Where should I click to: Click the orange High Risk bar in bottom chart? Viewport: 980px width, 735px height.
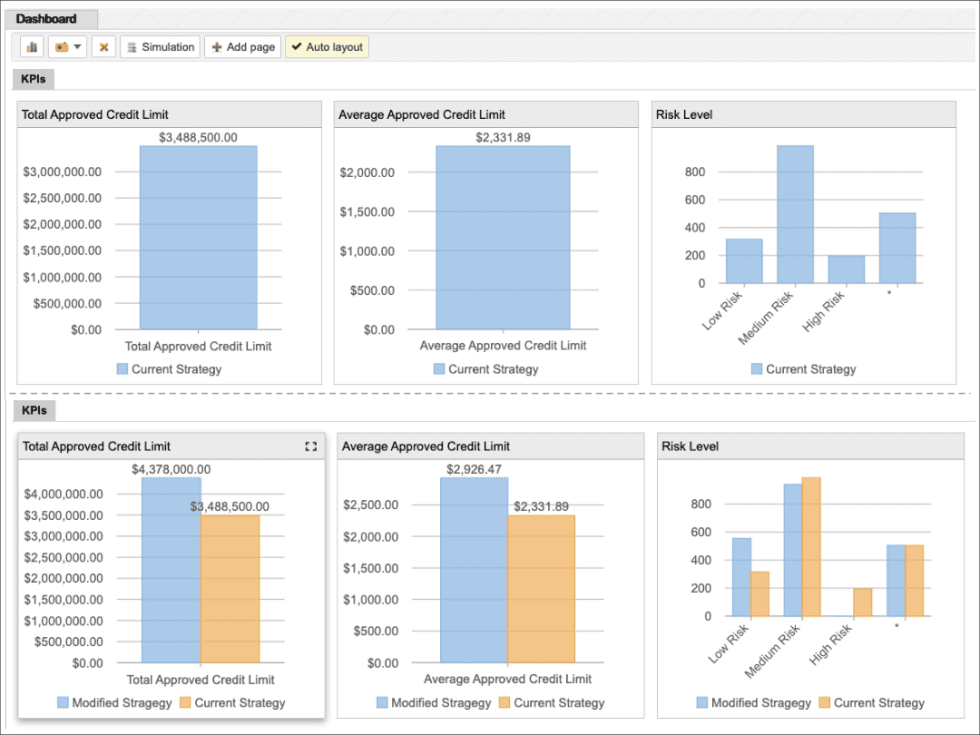(862, 602)
